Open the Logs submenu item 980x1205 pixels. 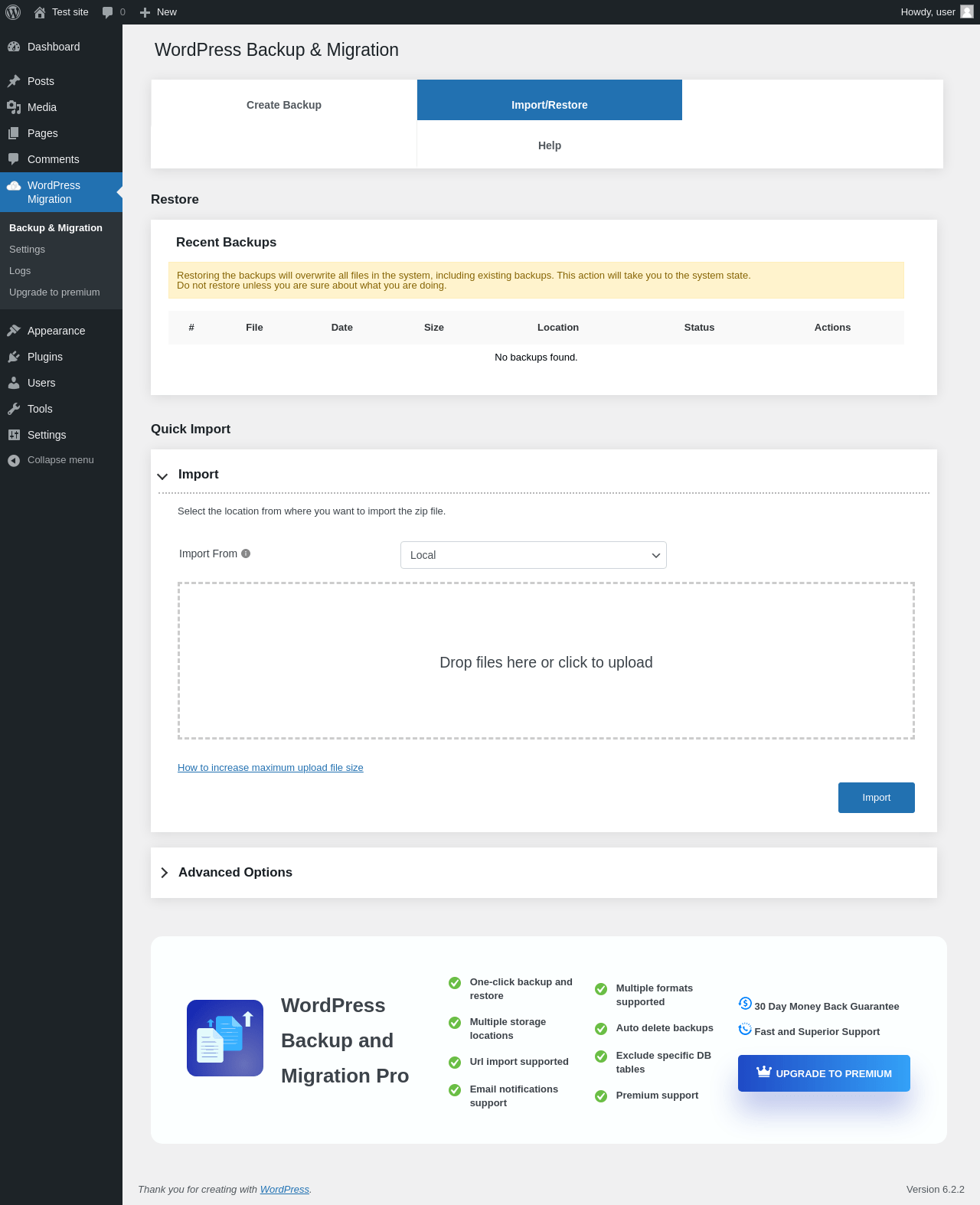tap(20, 271)
